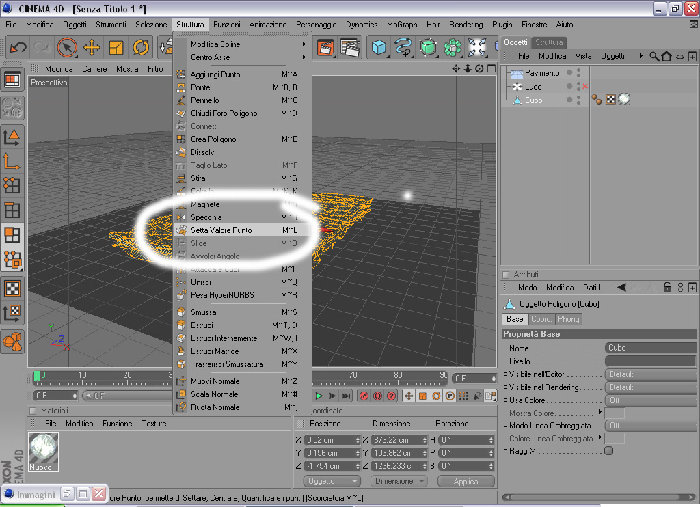Click the green Array modeling objects icon
The height and width of the screenshot is (507, 700).
tap(453, 47)
